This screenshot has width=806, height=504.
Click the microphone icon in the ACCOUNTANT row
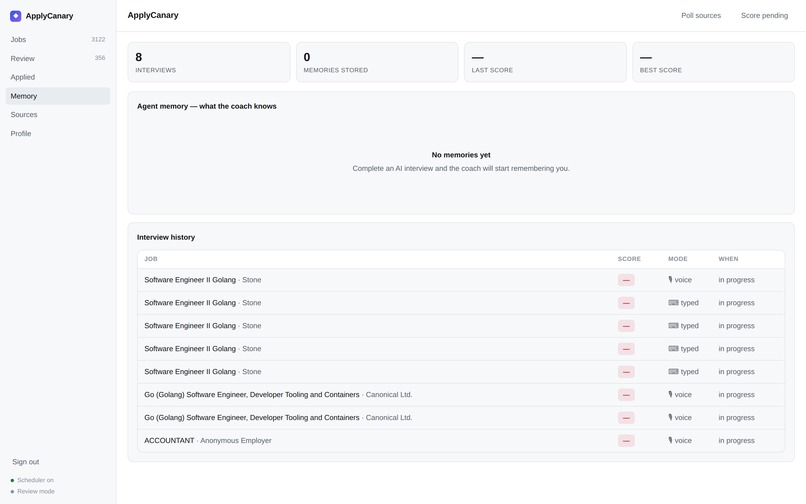pos(670,440)
